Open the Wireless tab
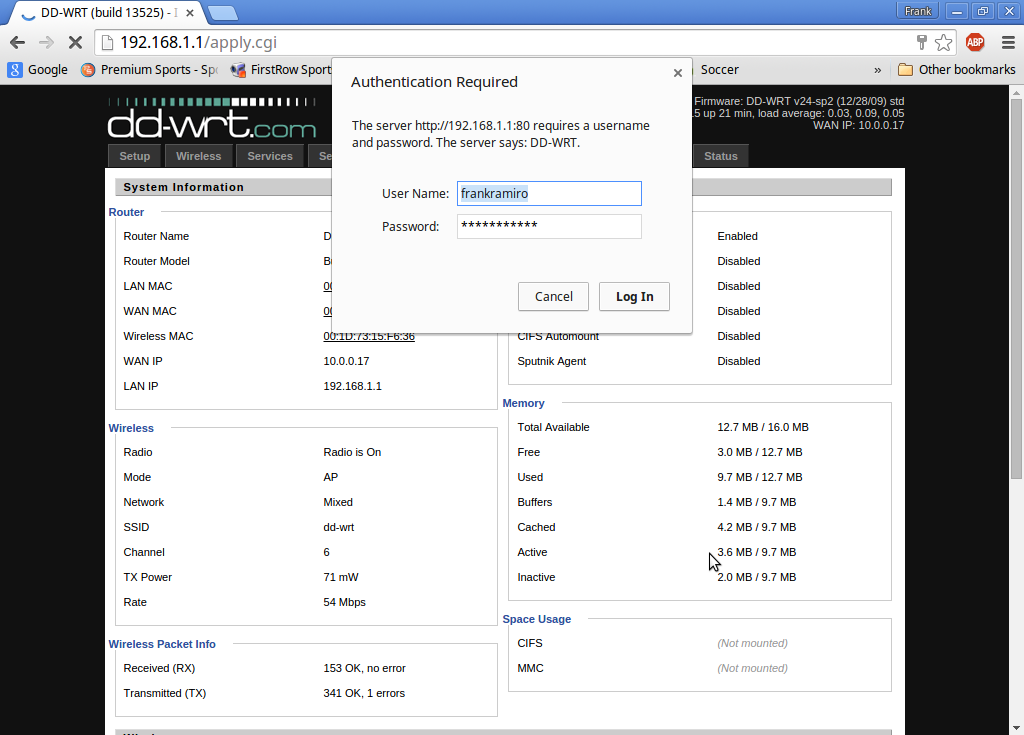This screenshot has height=735, width=1024. point(199,156)
